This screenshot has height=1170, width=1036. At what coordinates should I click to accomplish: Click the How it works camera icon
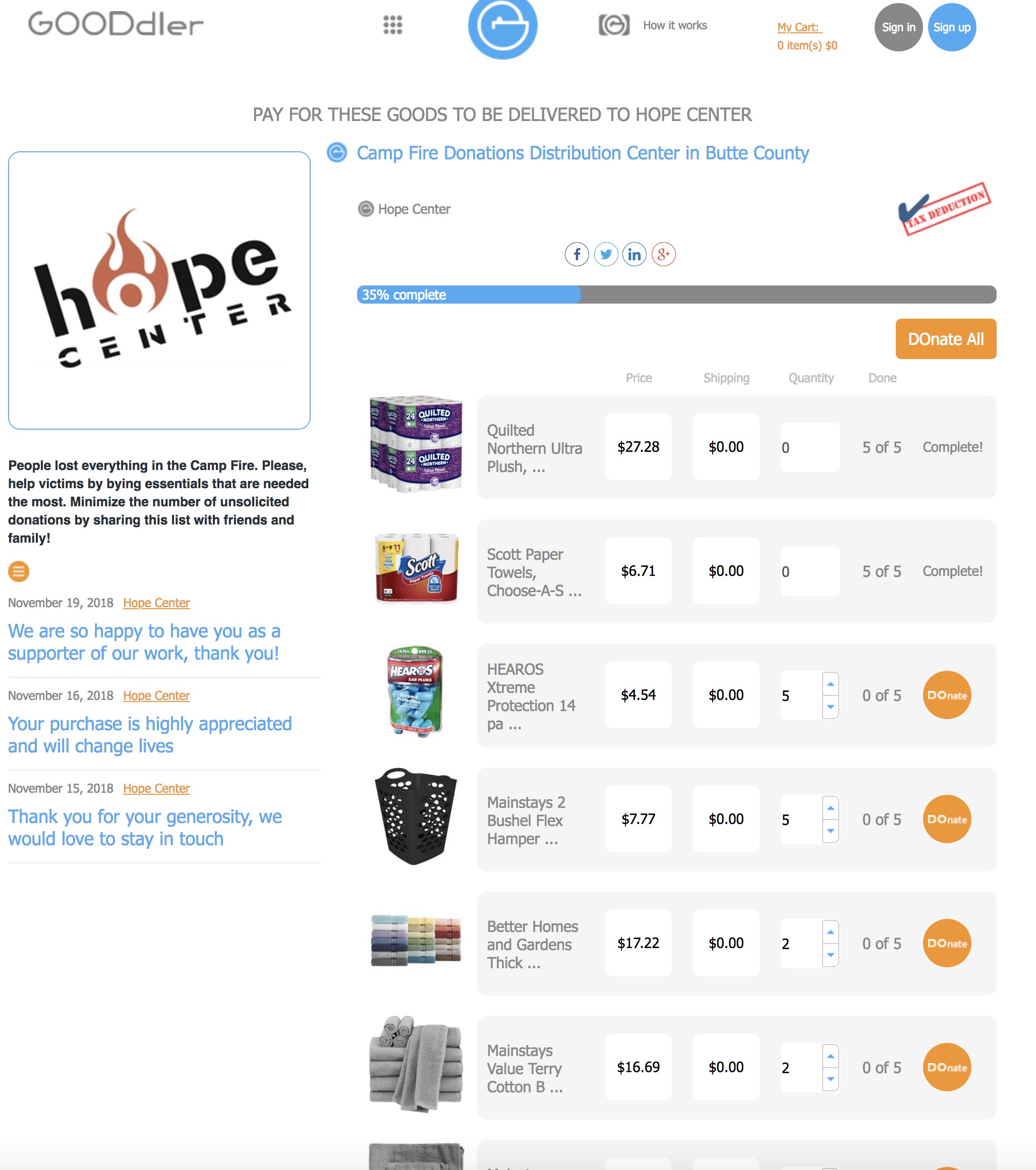(x=614, y=25)
